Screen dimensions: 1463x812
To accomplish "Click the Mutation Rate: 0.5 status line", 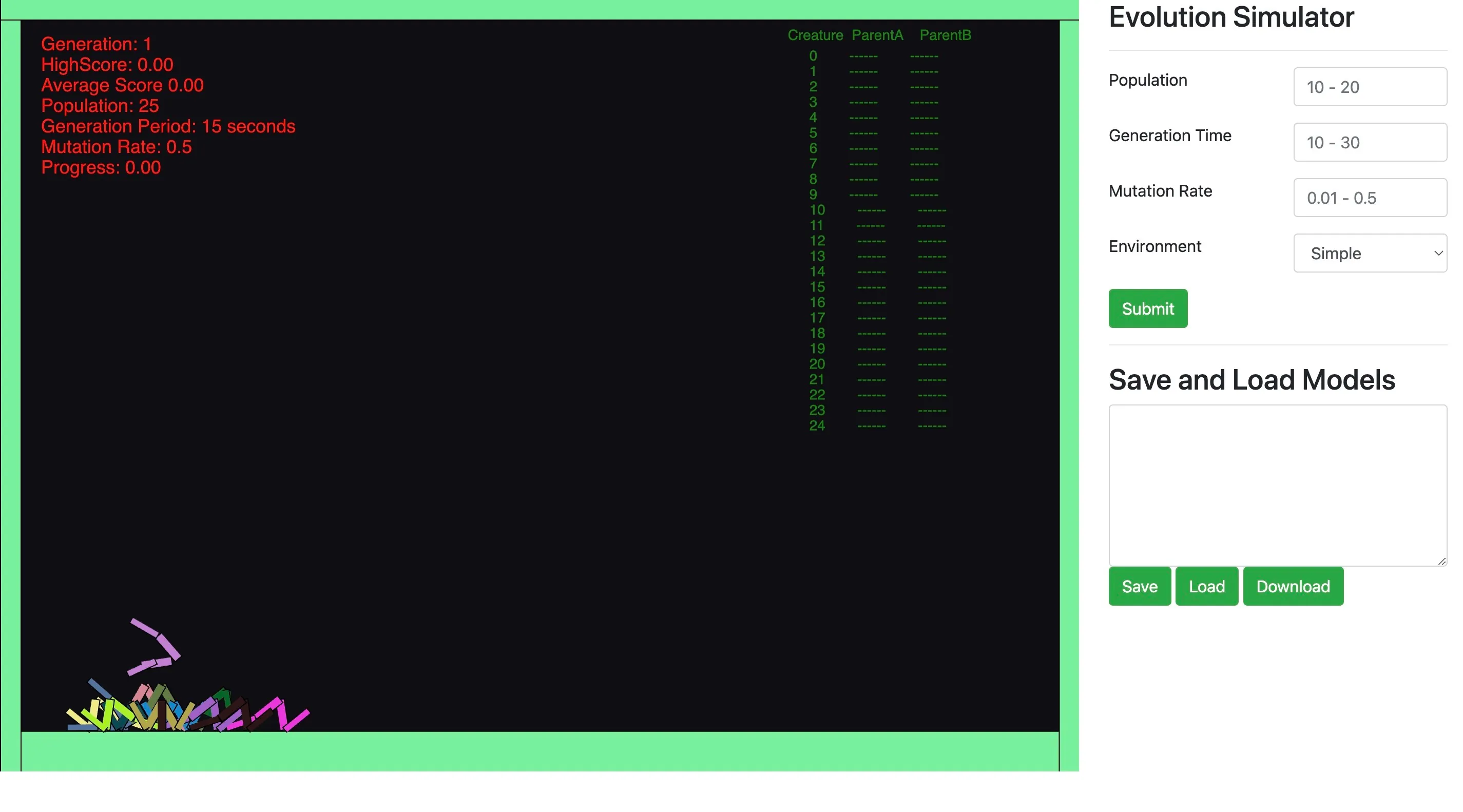I will click(x=116, y=146).
